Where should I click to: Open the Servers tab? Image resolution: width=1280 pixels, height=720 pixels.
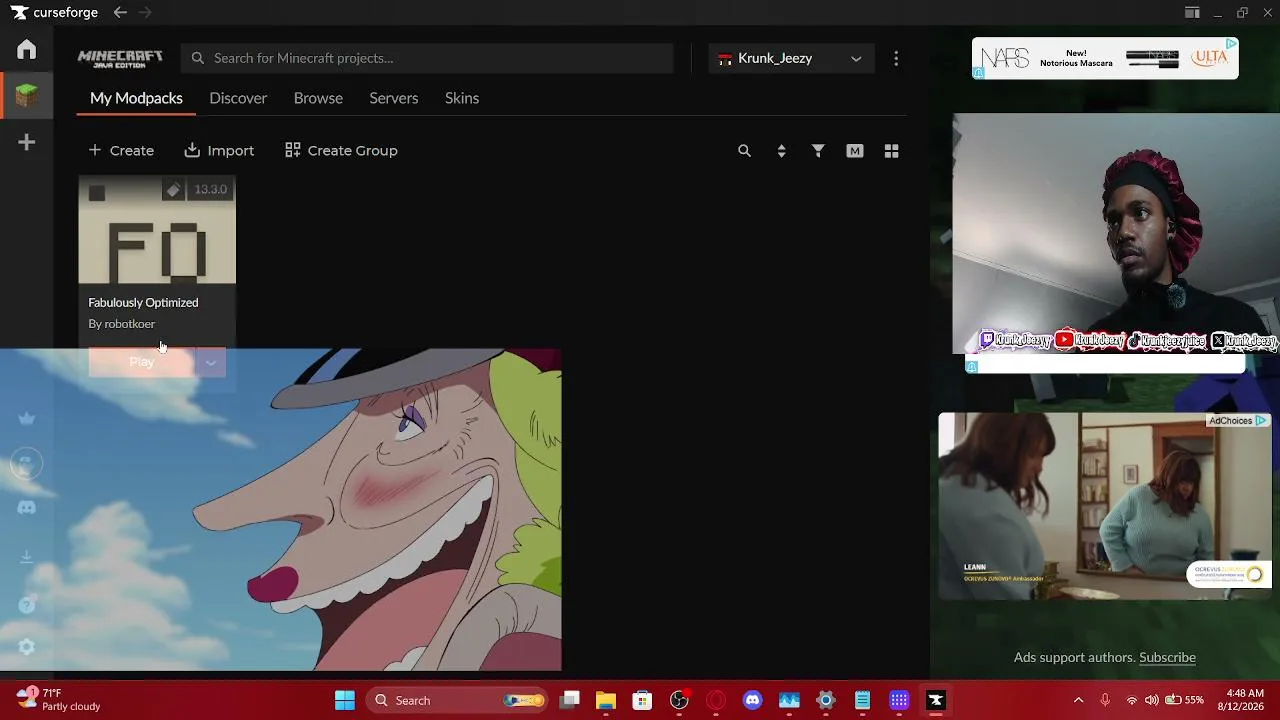[394, 98]
